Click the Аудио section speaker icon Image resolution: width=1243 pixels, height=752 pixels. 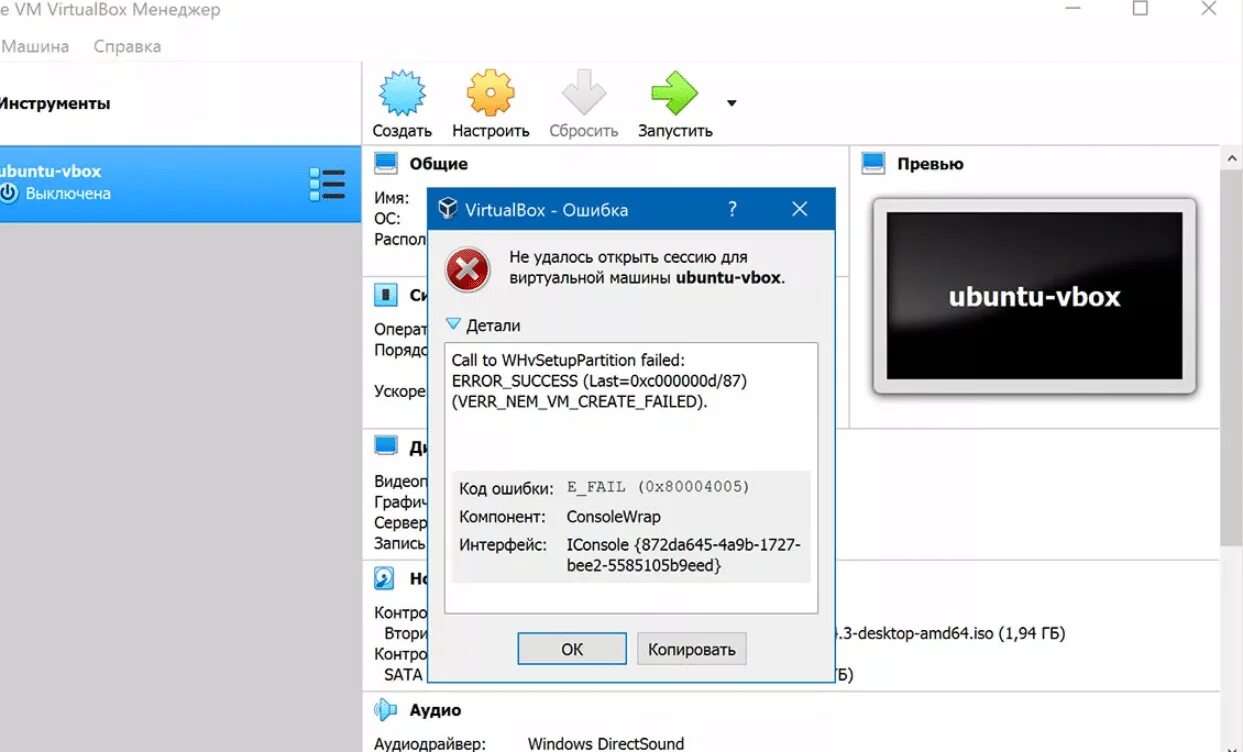(385, 710)
